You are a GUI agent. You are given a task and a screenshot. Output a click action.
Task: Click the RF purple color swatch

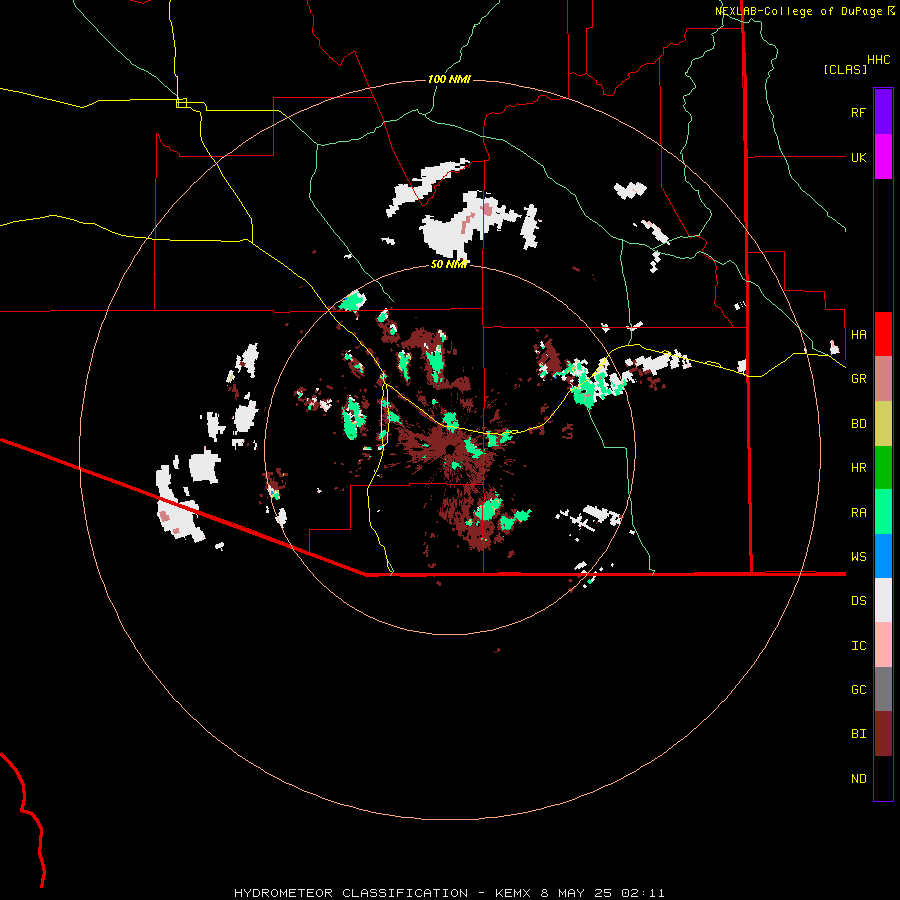point(883,112)
